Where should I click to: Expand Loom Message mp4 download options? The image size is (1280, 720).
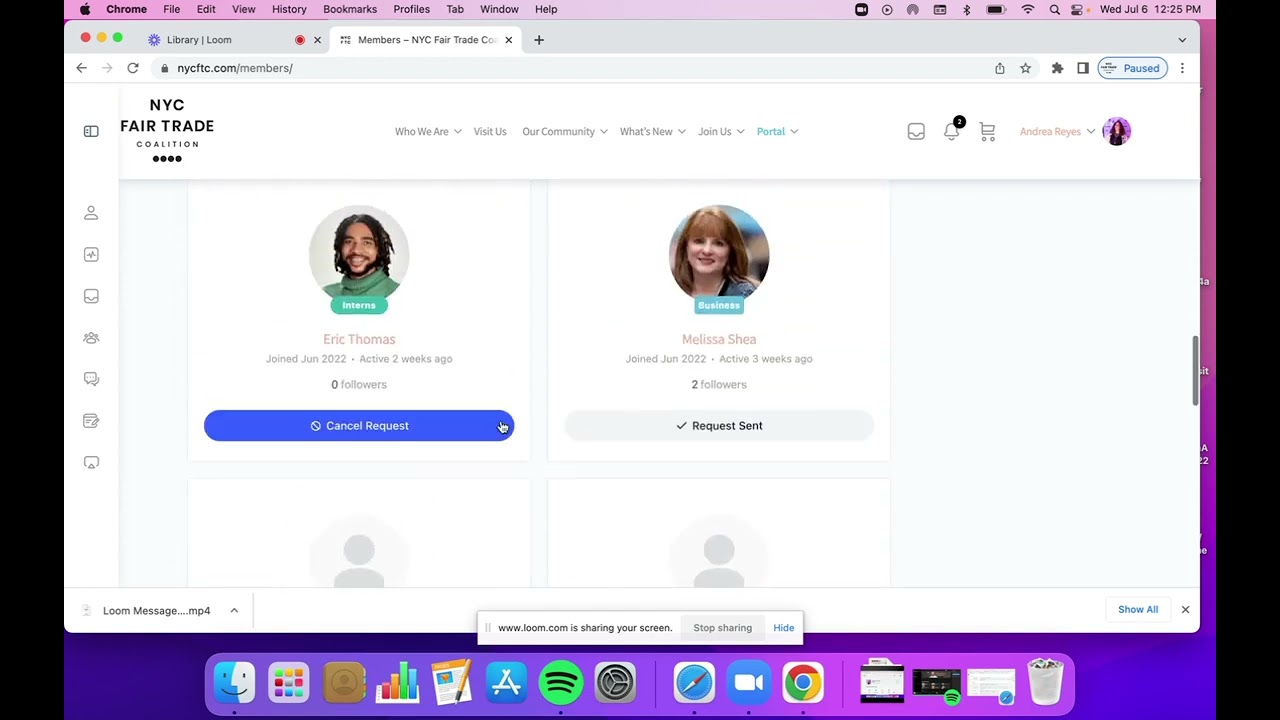pyautogui.click(x=234, y=610)
